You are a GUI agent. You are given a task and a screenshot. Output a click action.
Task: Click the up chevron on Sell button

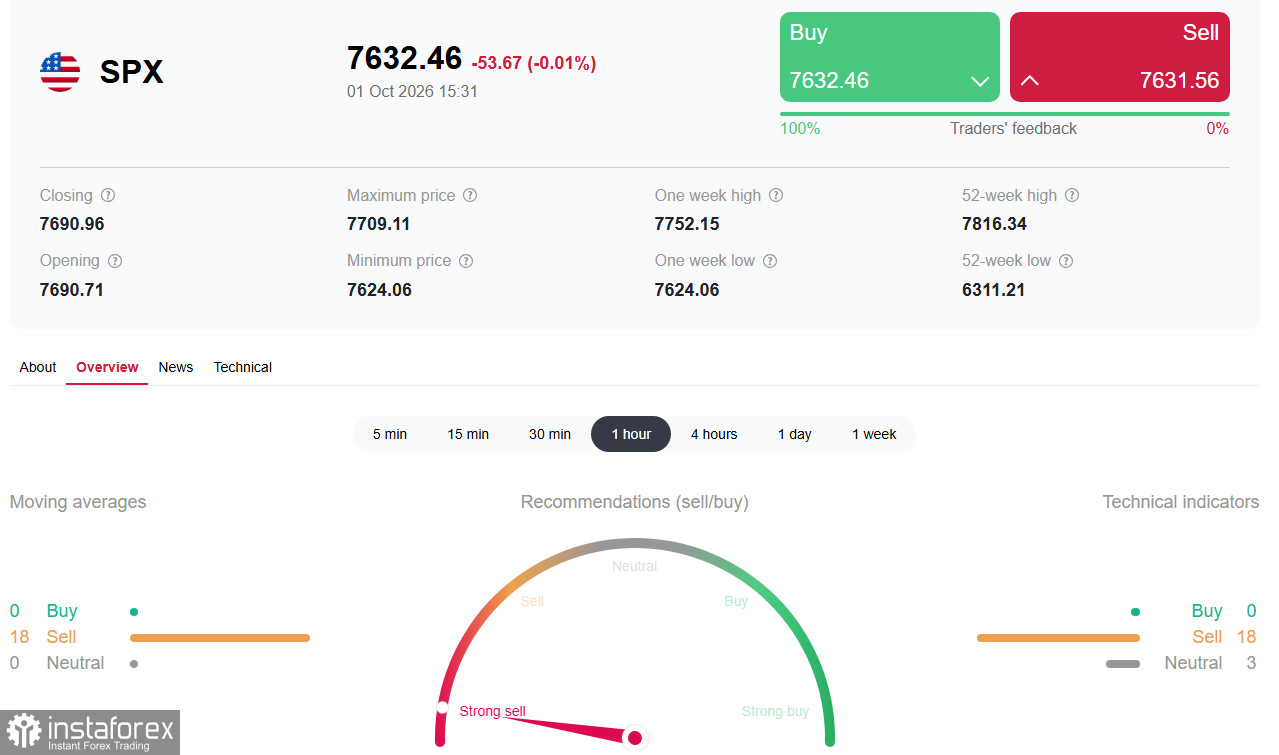1030,81
